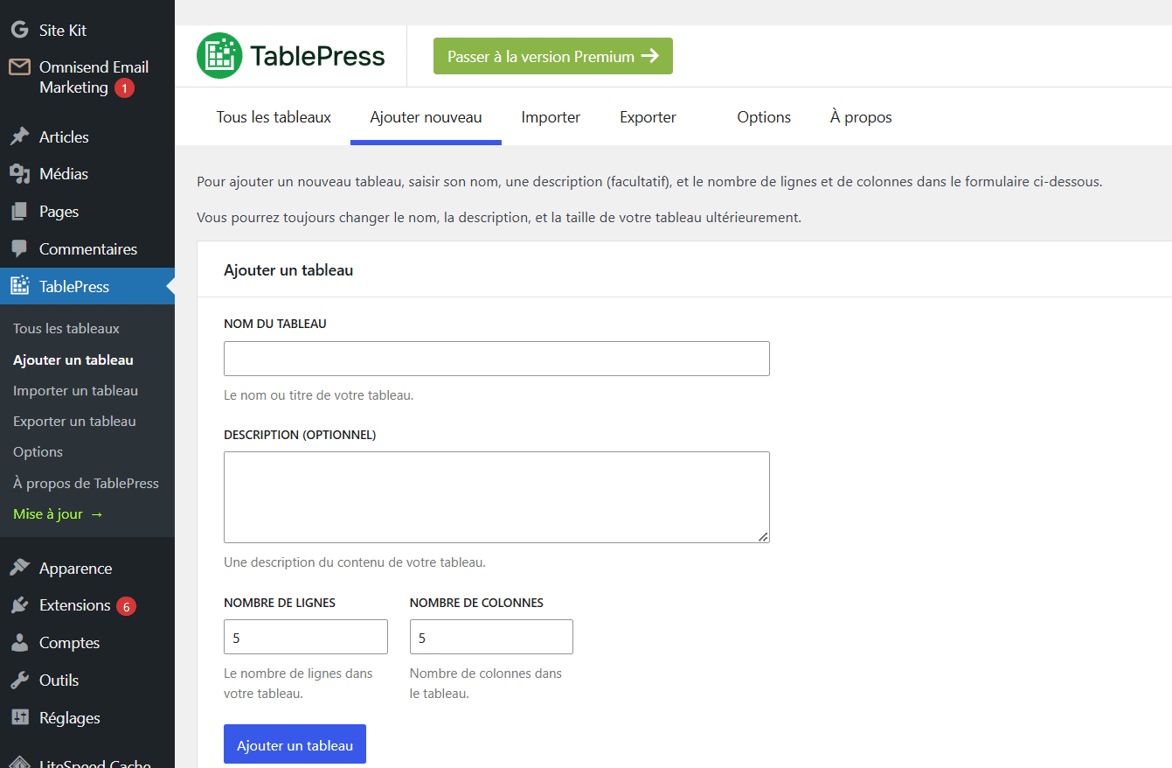This screenshot has width=1172, height=768.
Task: Switch to the Options tab
Action: (x=764, y=117)
